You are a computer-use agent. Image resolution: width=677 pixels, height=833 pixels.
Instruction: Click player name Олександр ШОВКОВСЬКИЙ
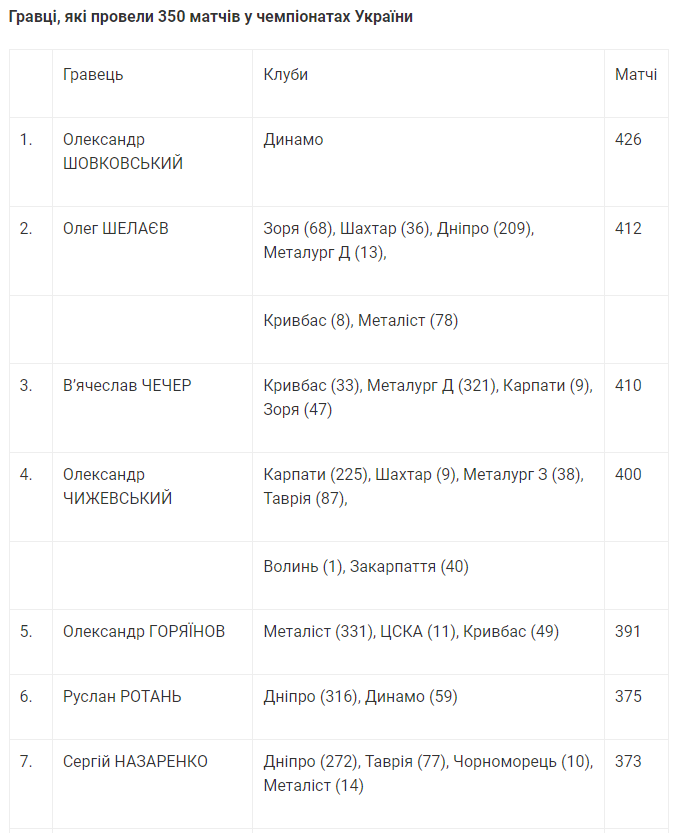click(123, 151)
